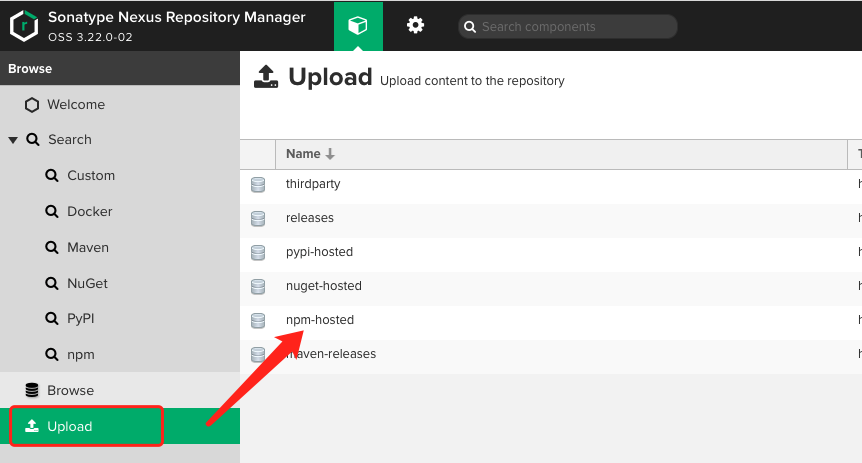
Task: Click the nuget-hosted repository icon
Action: click(258, 287)
